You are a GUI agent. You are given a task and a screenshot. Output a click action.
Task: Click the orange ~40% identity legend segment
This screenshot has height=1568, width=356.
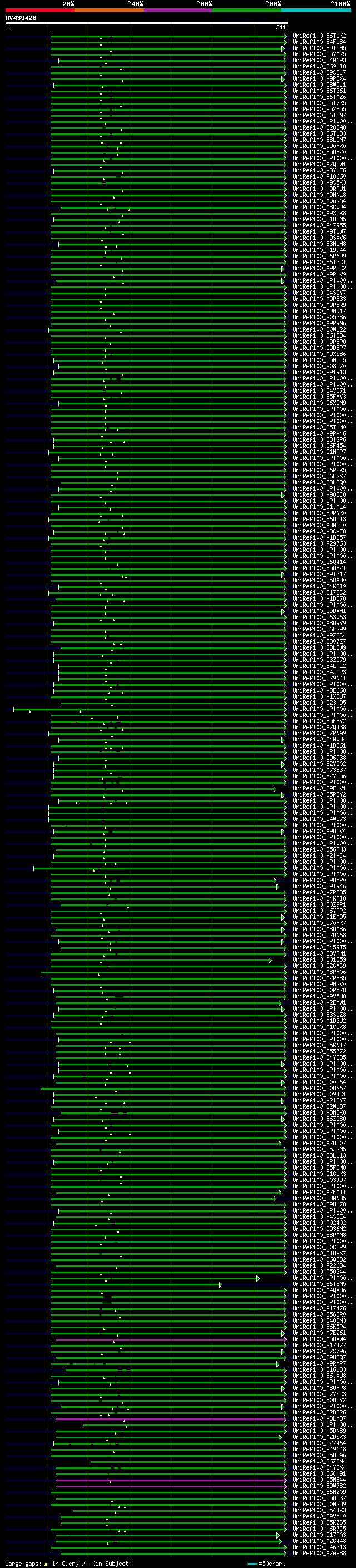point(109,10)
